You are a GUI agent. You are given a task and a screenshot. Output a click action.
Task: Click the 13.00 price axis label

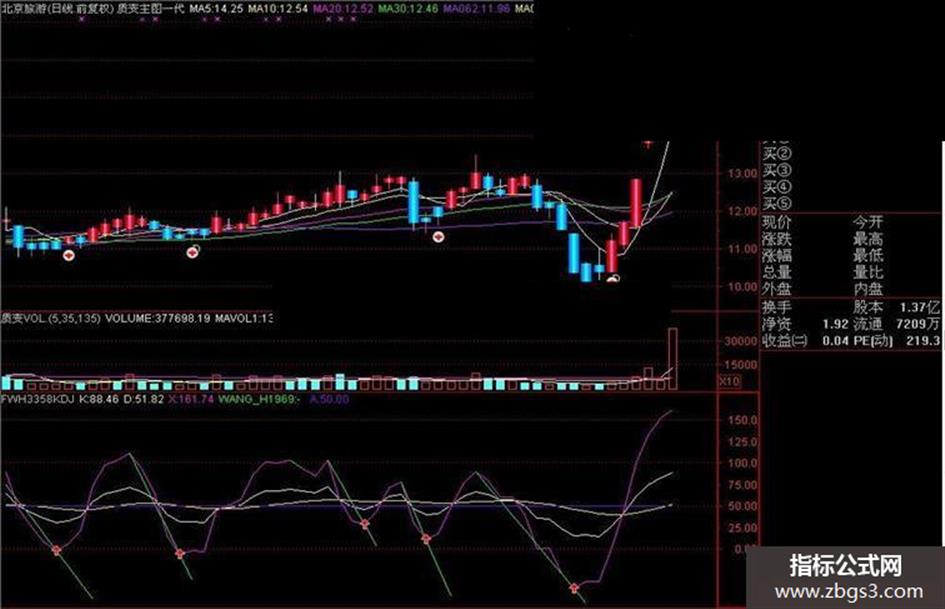pyautogui.click(x=742, y=174)
